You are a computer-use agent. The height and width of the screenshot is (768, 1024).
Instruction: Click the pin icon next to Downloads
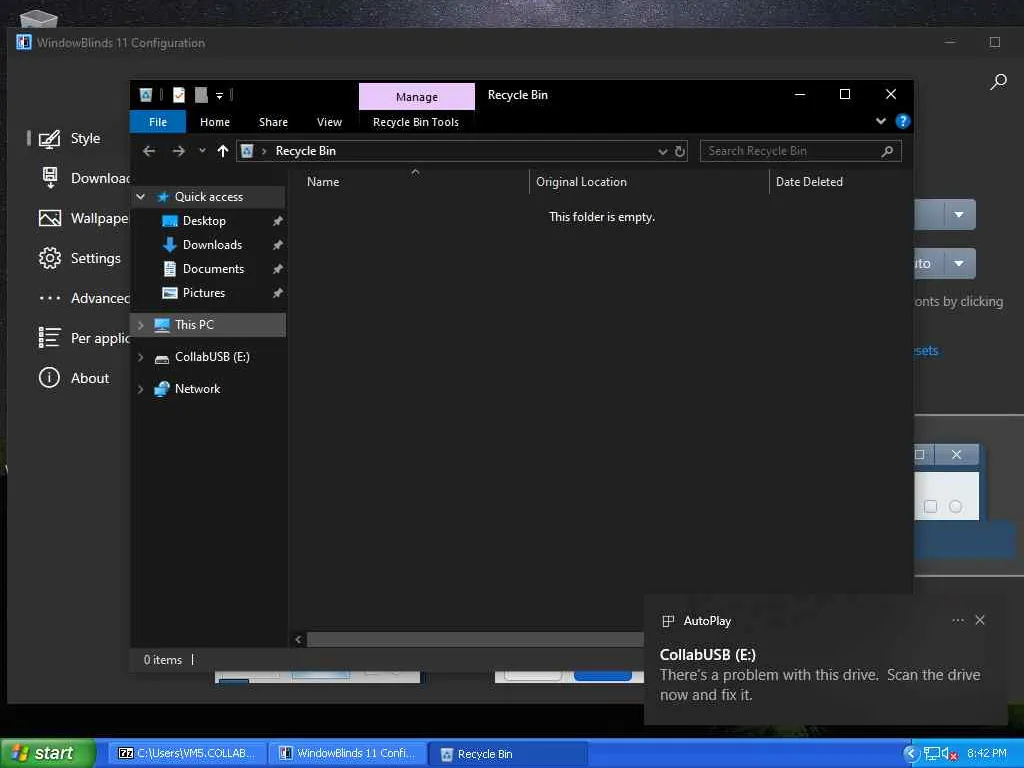277,246
